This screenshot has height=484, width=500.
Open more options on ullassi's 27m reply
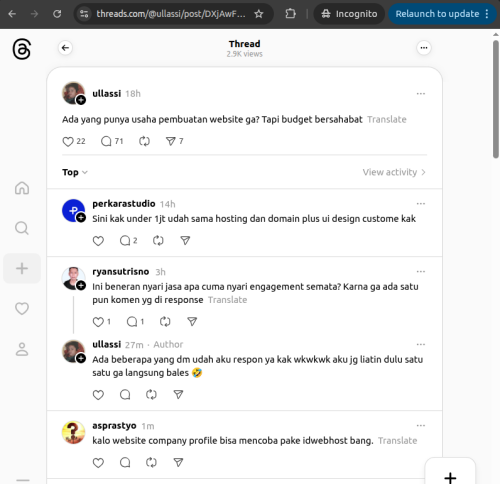point(421,344)
